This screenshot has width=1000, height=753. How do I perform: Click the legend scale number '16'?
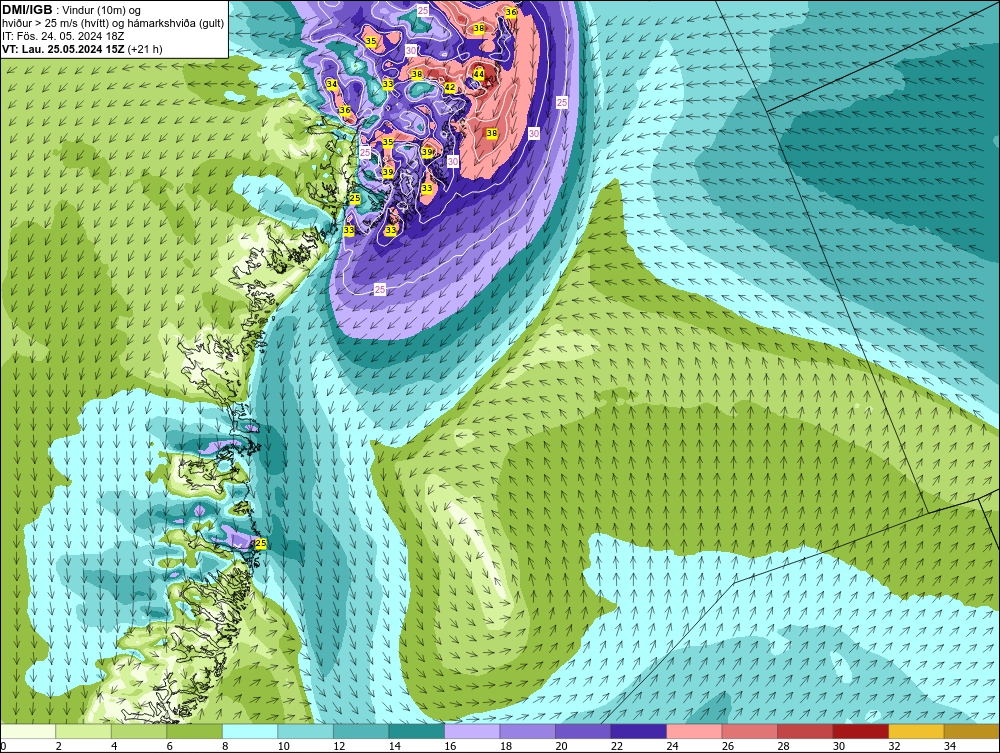450,746
